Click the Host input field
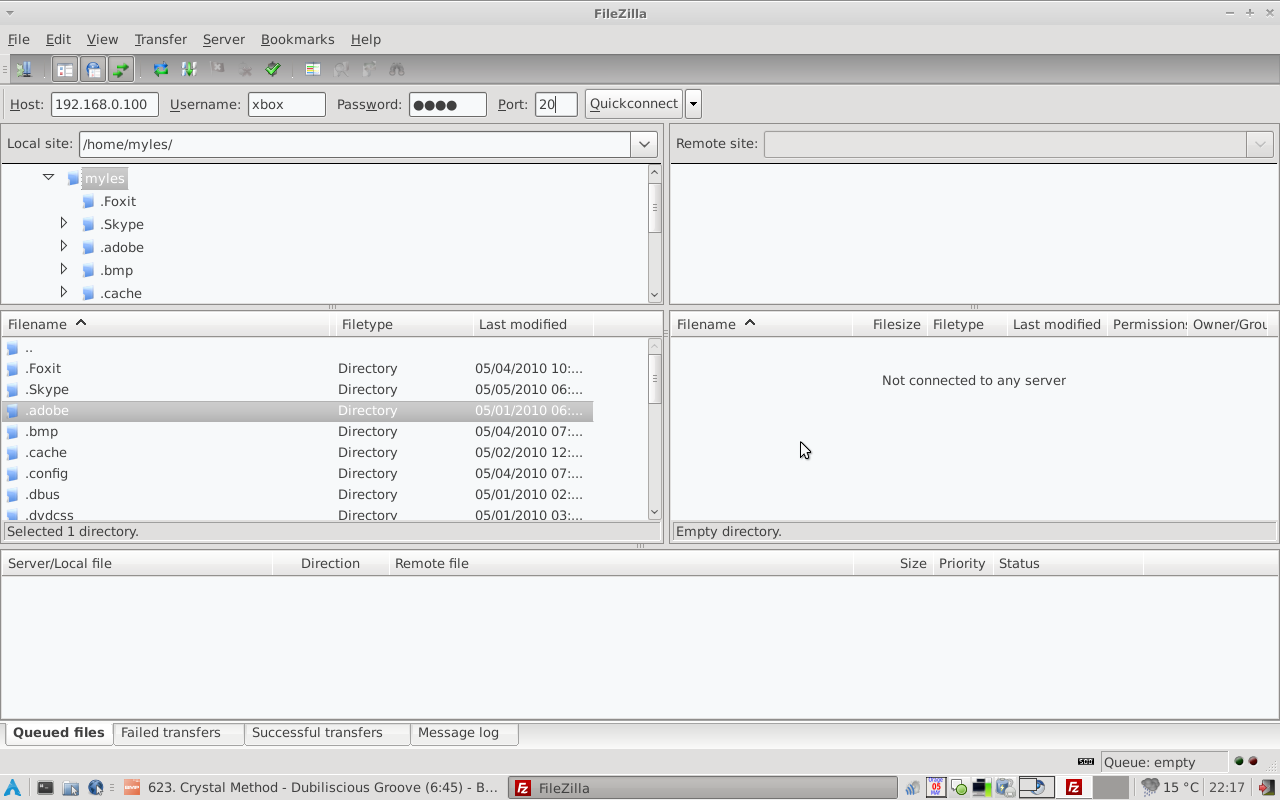Screen dimensions: 1280x800 [x=105, y=104]
